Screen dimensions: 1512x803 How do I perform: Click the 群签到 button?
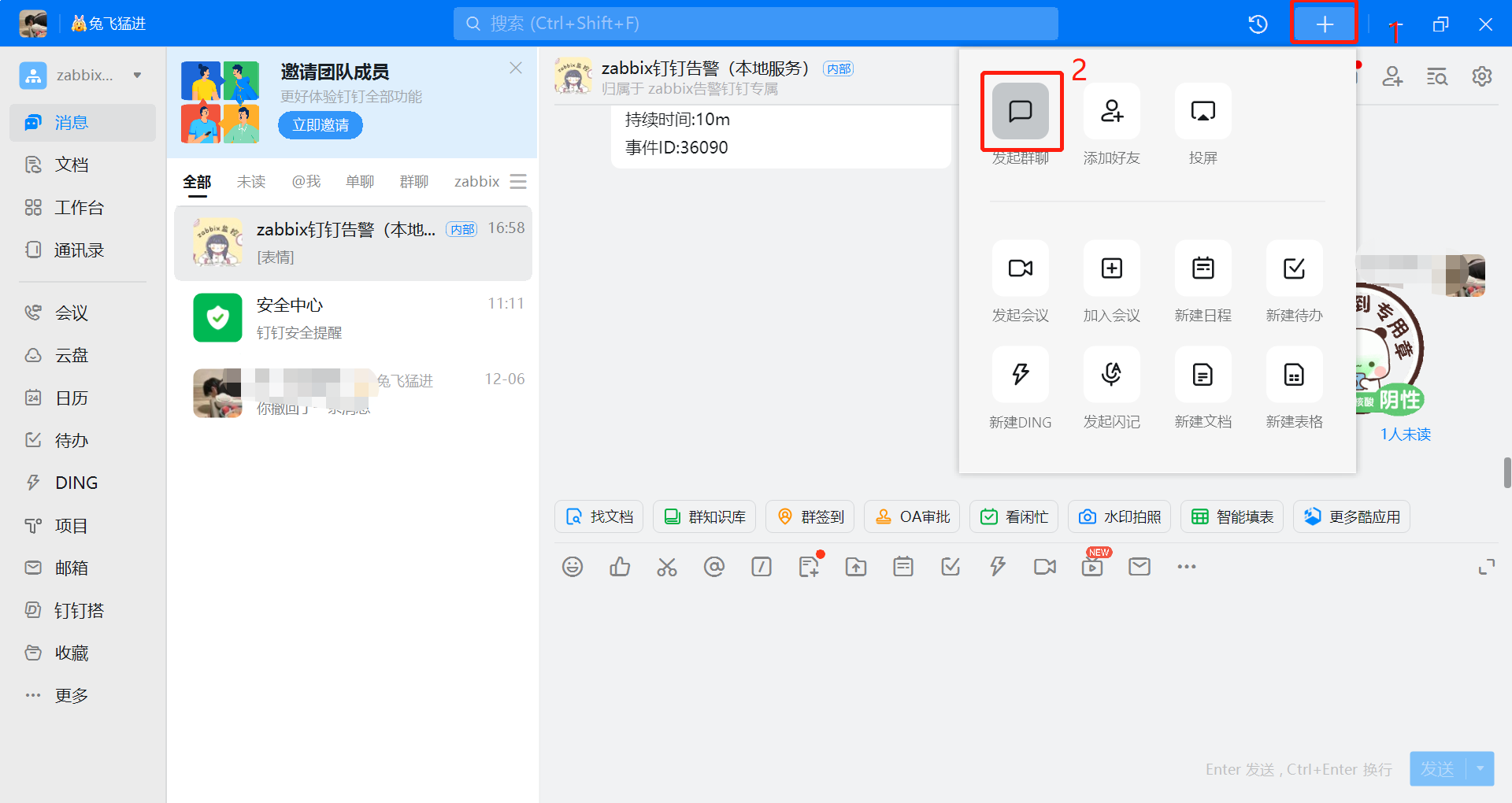[x=810, y=517]
